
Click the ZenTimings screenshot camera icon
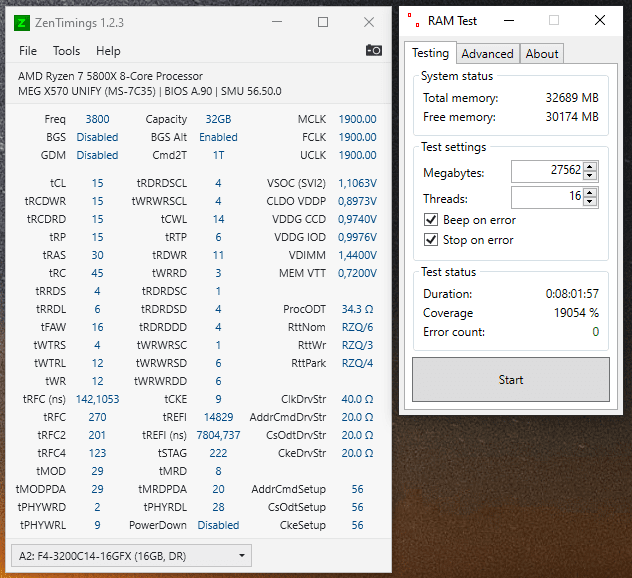374,50
